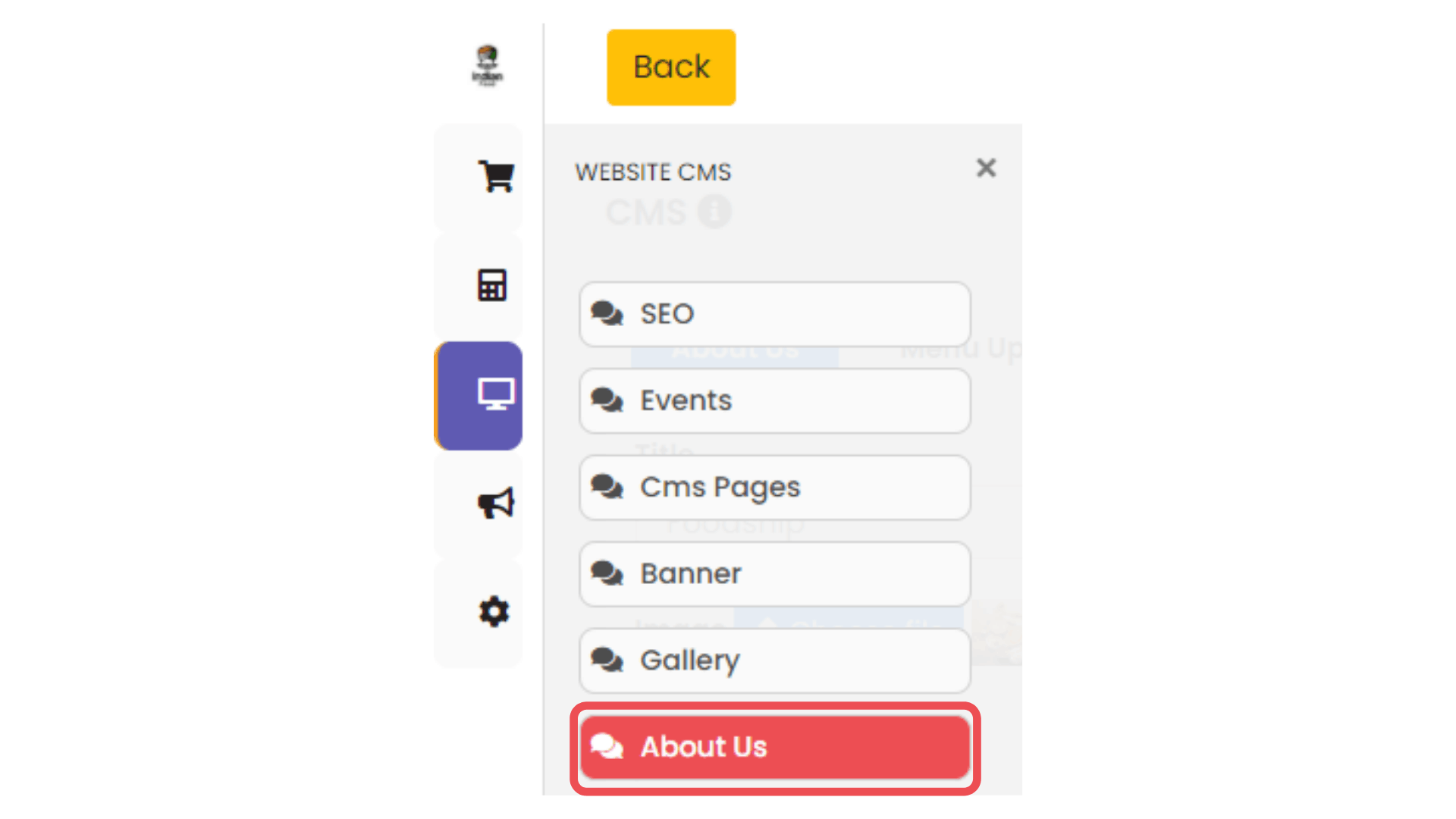Click the megaphone marketing icon
Screen dimensions: 1456x819
pos(496,503)
